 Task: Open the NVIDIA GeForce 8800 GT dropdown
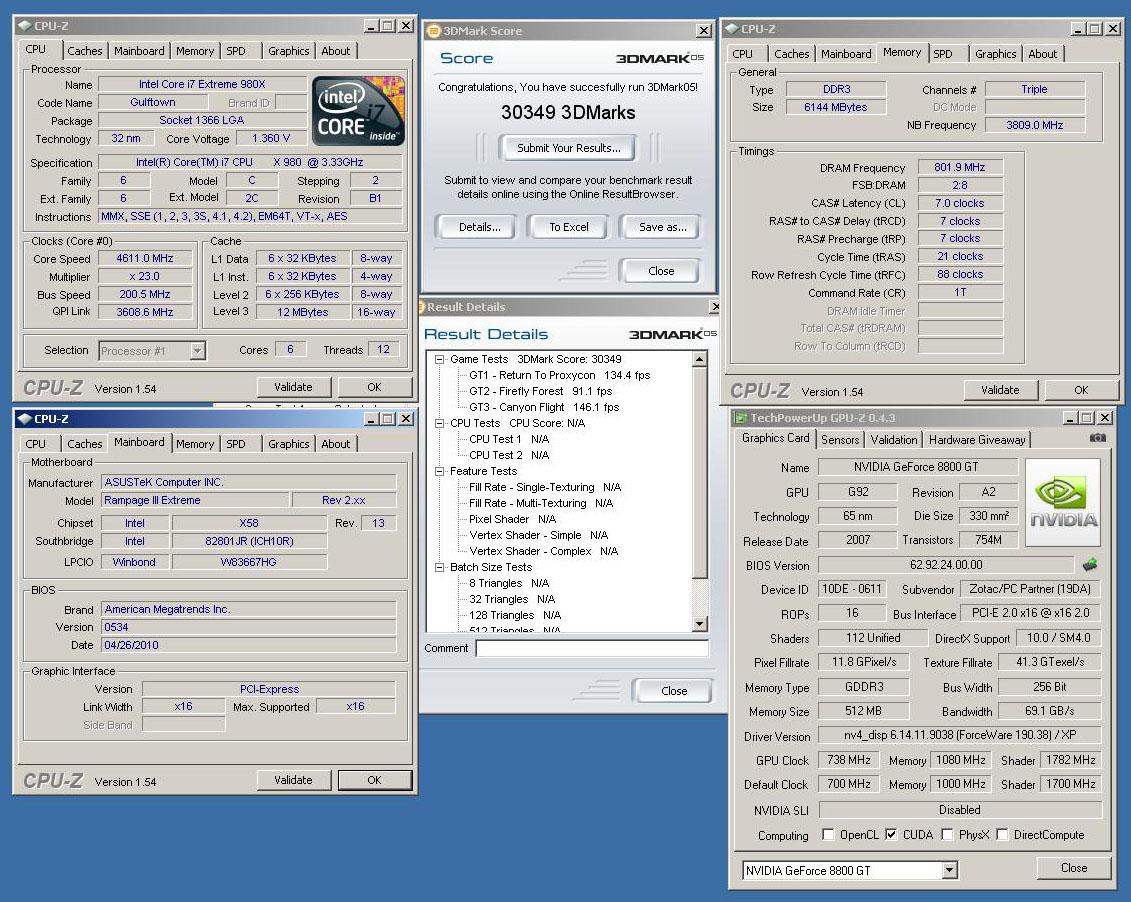(x=949, y=870)
